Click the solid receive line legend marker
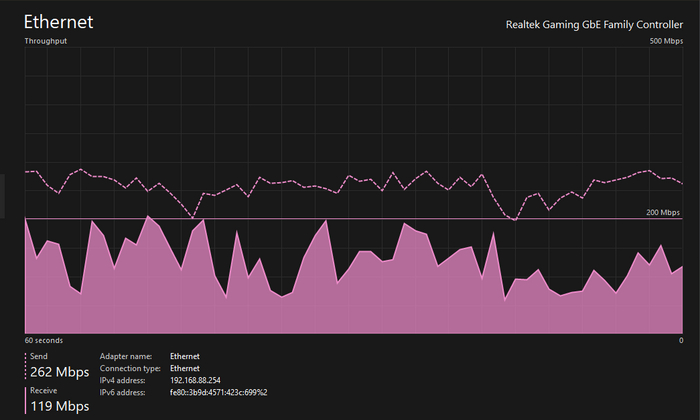The height and width of the screenshot is (420, 700). coord(25,400)
